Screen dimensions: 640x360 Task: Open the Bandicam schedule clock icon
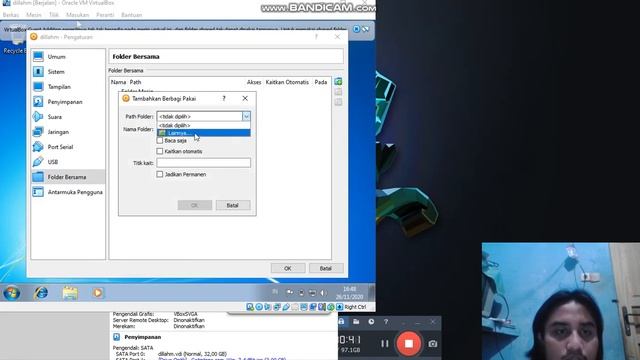pyautogui.click(x=371, y=322)
